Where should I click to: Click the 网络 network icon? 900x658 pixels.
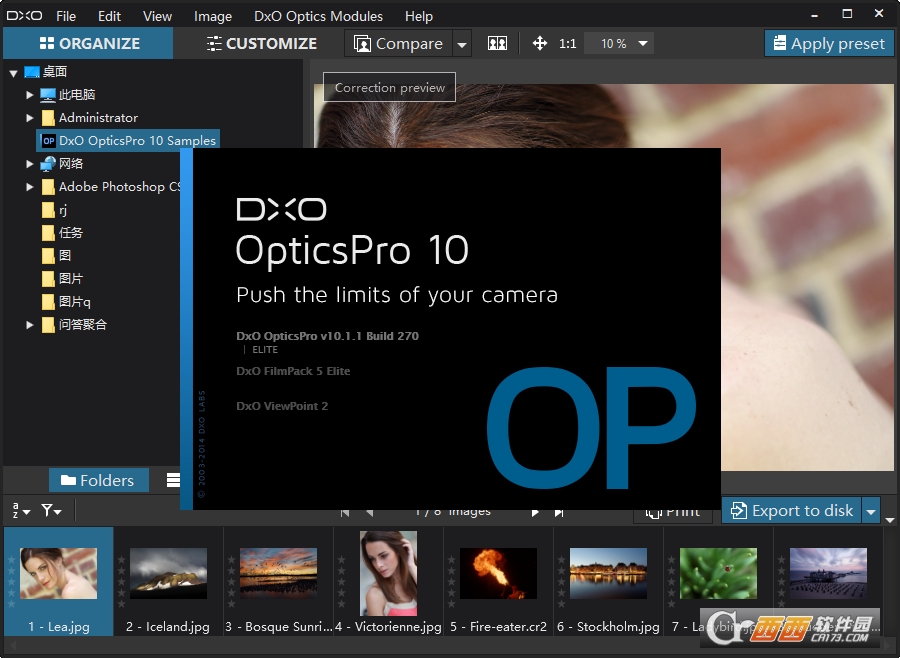point(48,164)
